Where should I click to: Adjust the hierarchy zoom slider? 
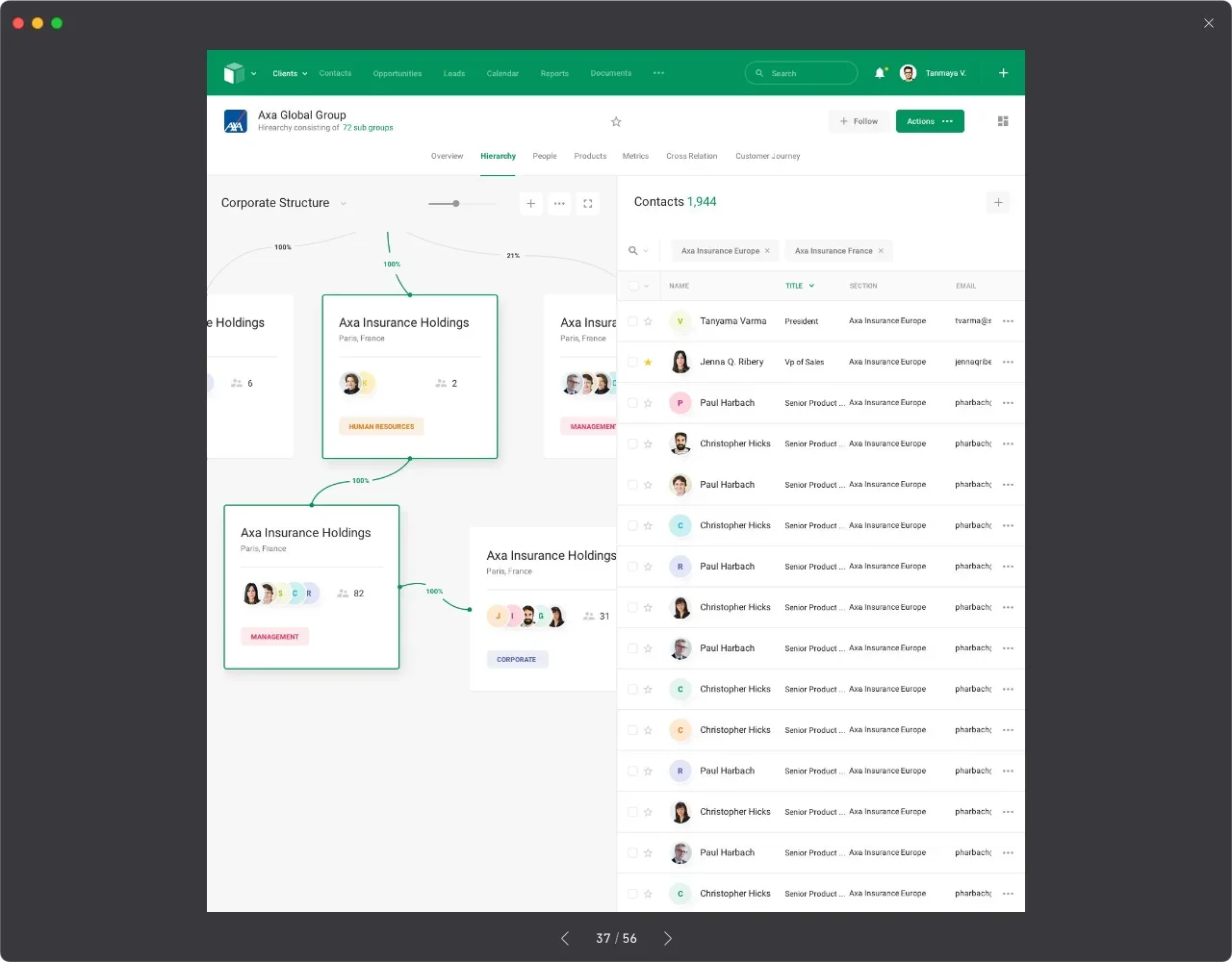[456, 204]
